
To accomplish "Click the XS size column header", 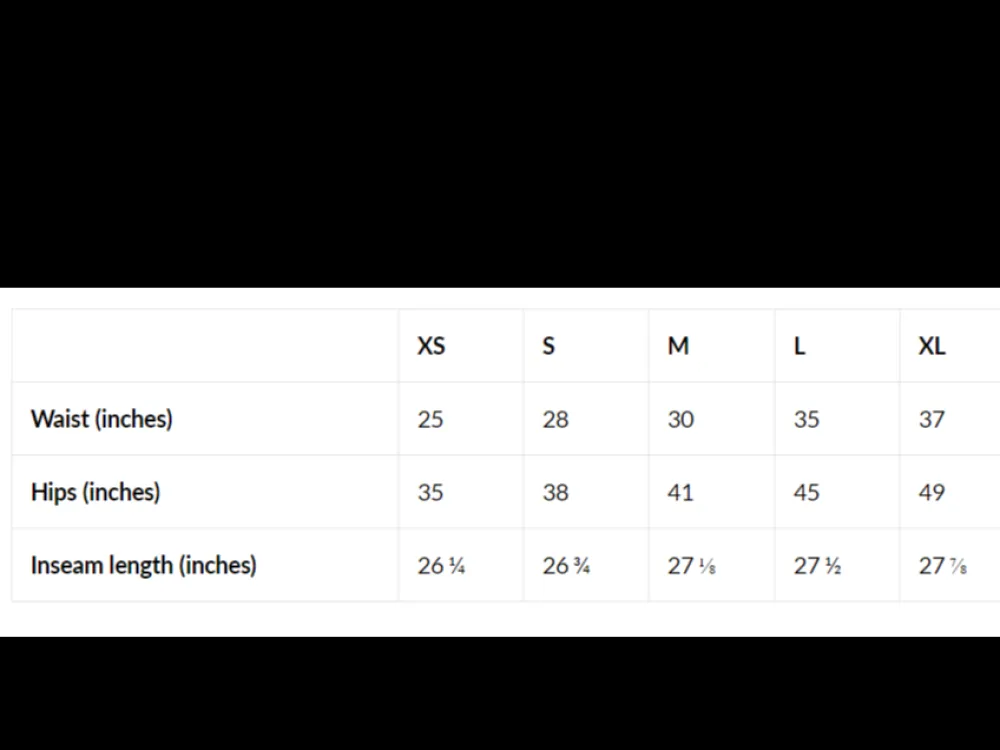I will pos(431,346).
